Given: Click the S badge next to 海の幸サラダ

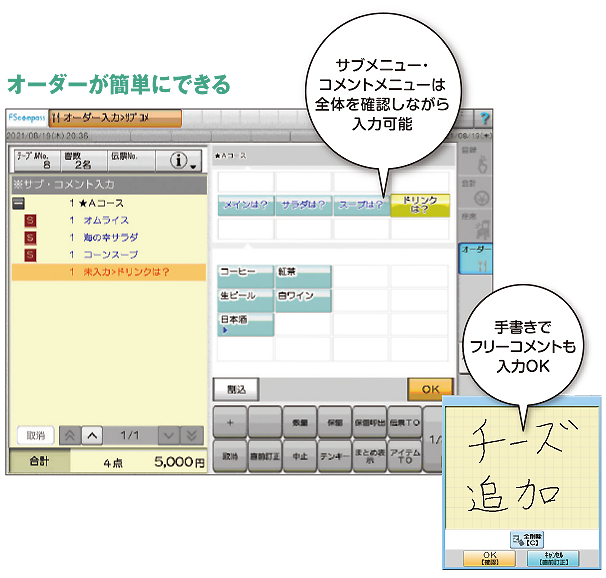Looking at the screenshot, I should (x=30, y=237).
